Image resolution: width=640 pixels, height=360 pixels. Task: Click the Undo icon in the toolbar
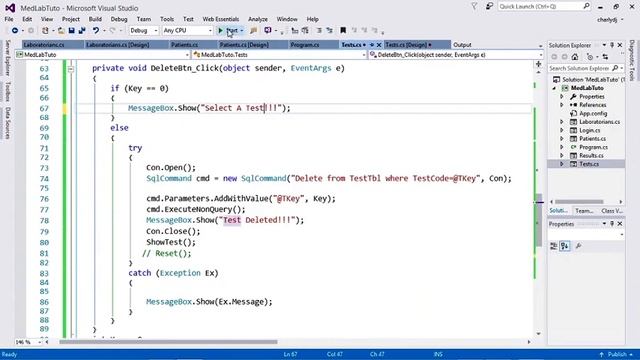(x=96, y=31)
